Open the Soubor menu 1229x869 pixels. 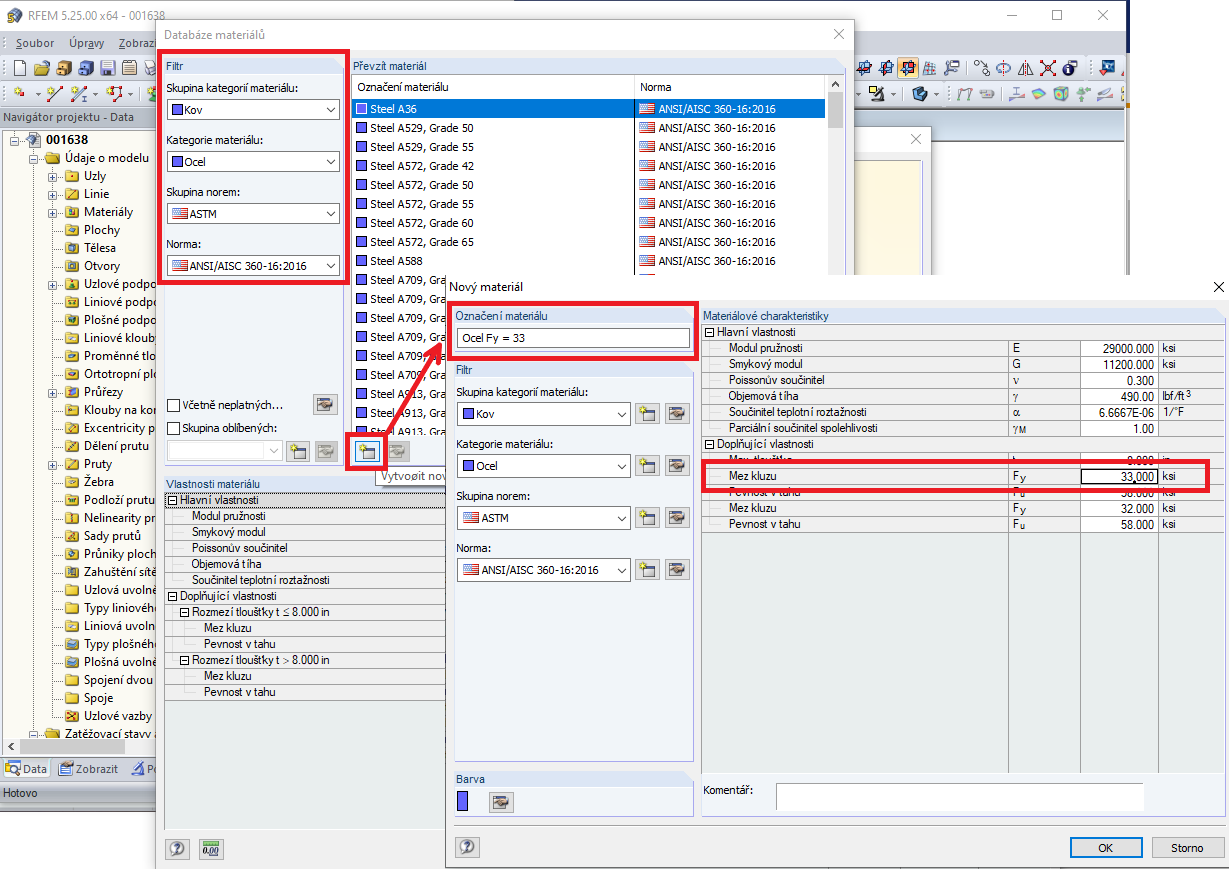(x=35, y=43)
